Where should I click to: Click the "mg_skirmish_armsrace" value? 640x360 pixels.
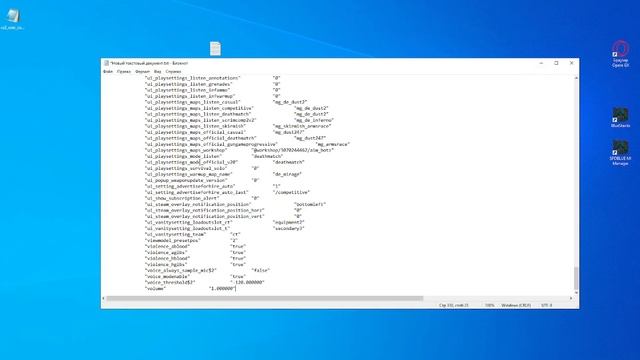[x=302, y=126]
